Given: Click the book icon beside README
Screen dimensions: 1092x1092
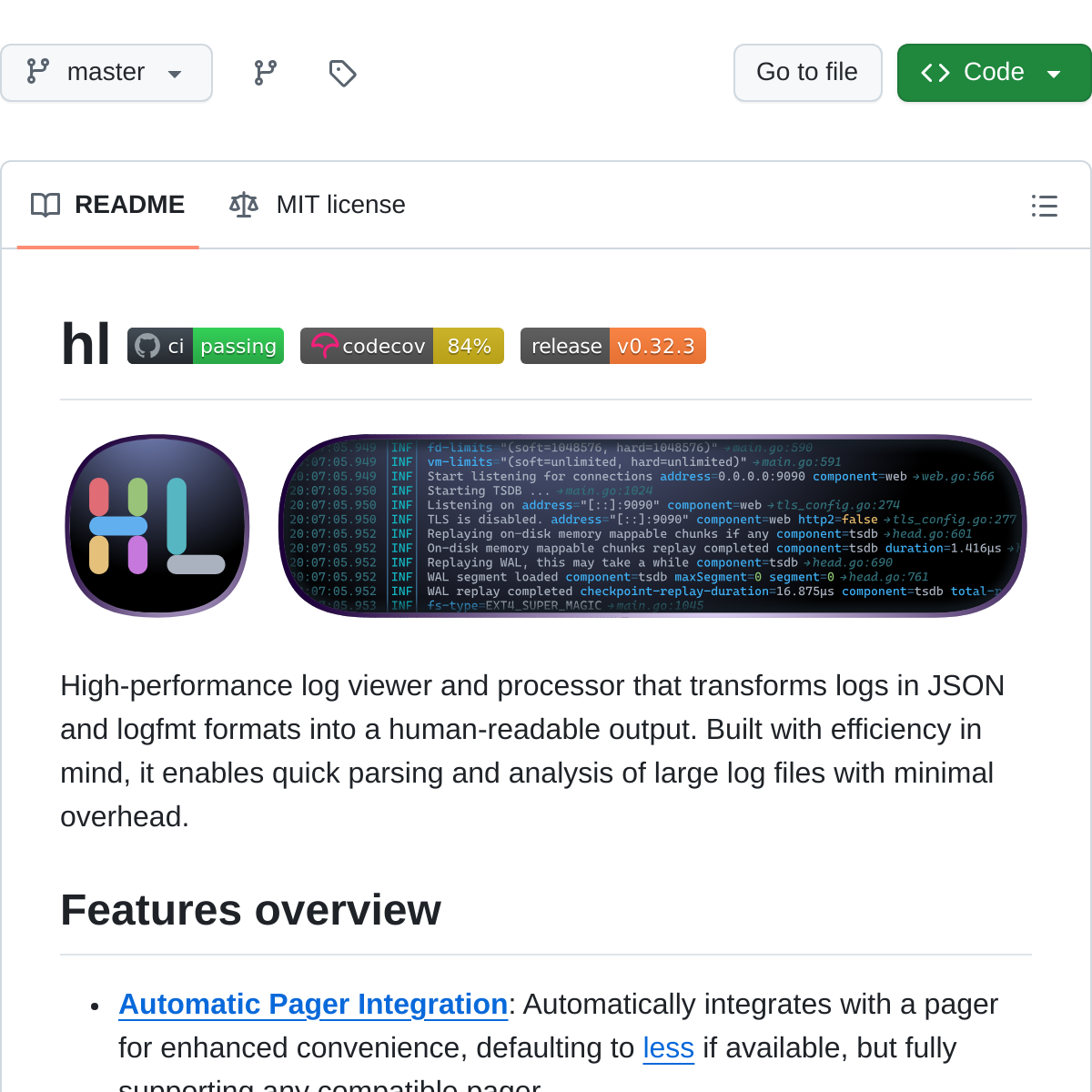Looking at the screenshot, I should (45, 205).
